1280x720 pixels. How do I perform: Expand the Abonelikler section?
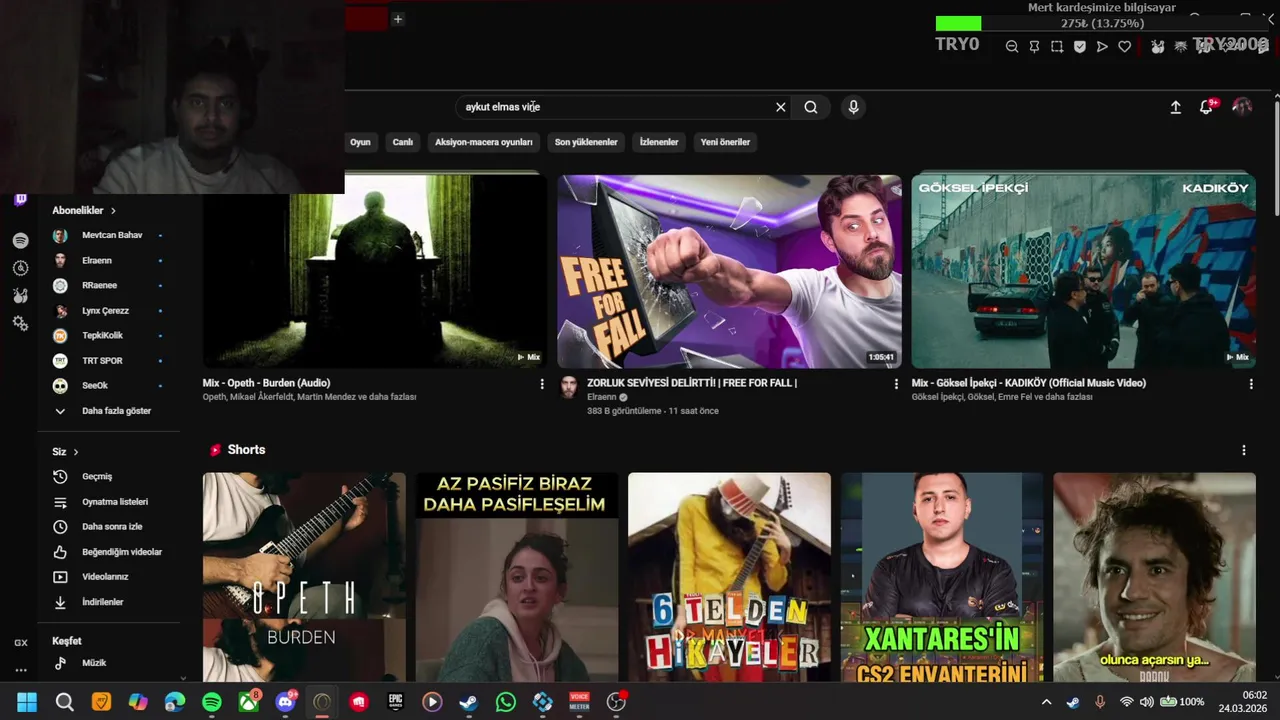pos(84,211)
